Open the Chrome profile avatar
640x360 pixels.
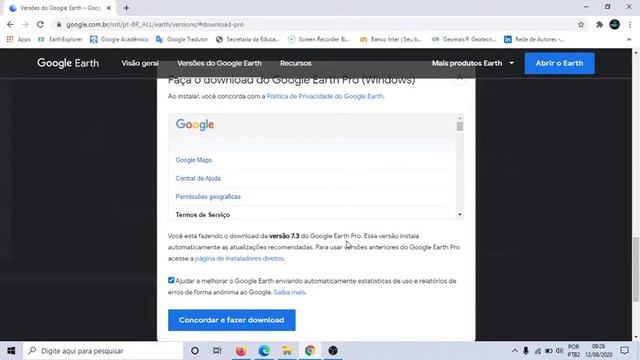[x=615, y=24]
